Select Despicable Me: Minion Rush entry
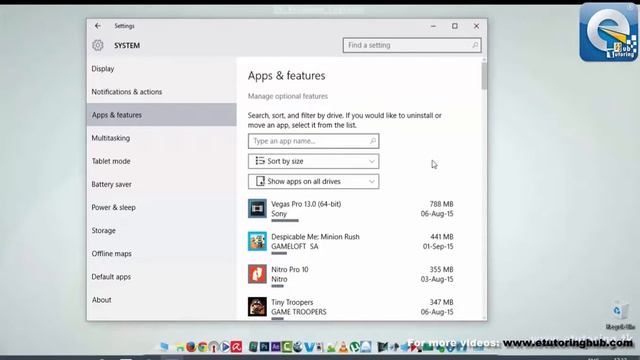 (x=351, y=242)
